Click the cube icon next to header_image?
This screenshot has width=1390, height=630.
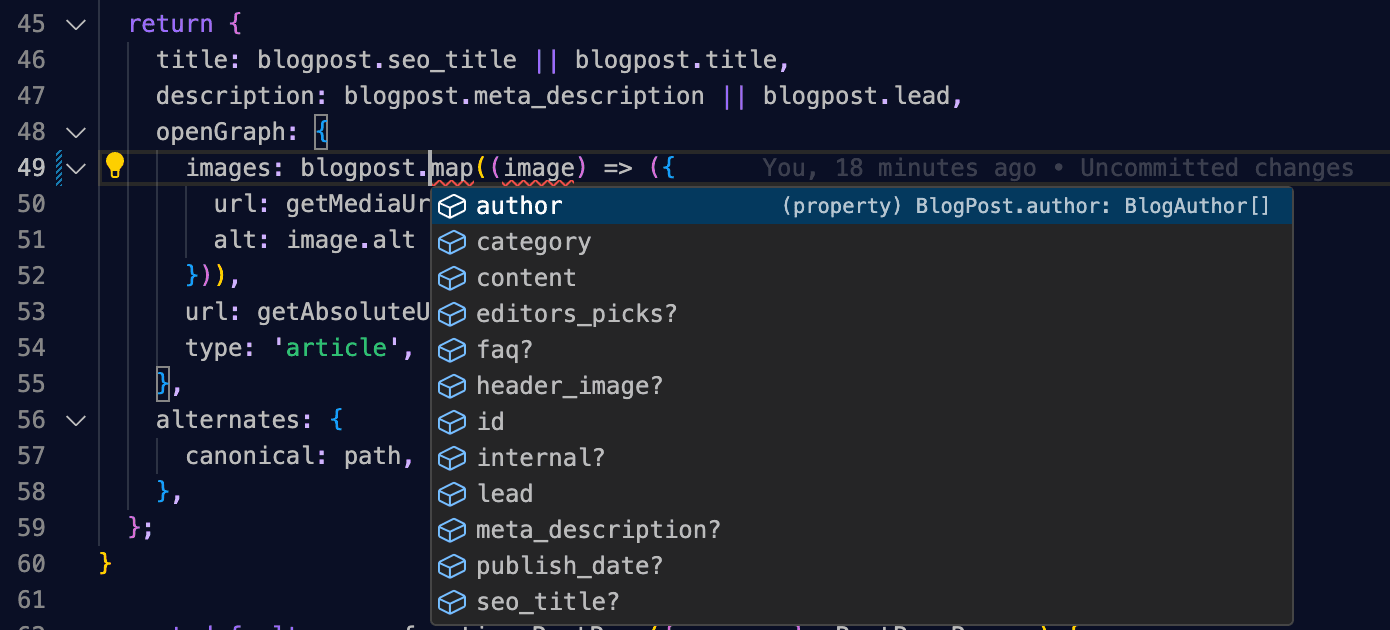[453, 386]
